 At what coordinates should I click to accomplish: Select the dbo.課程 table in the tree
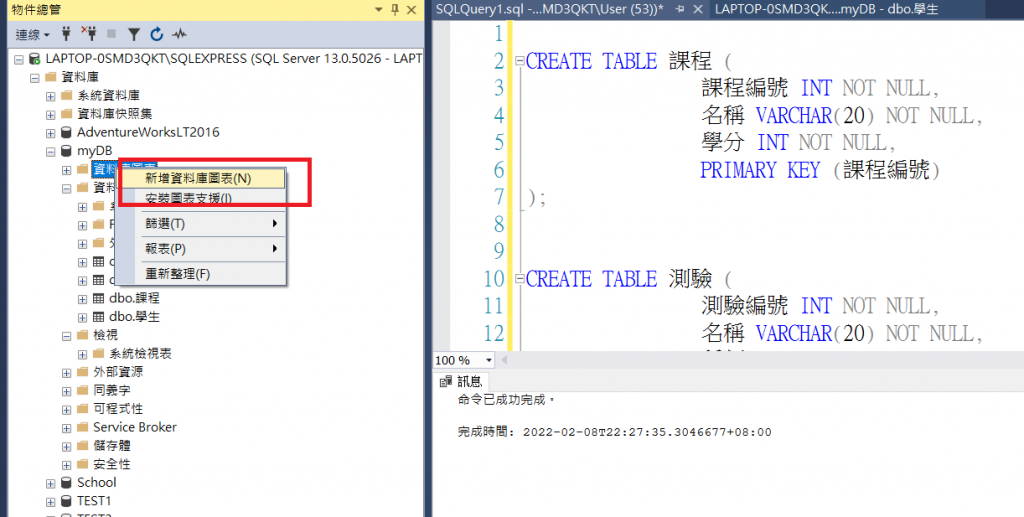pos(134,298)
